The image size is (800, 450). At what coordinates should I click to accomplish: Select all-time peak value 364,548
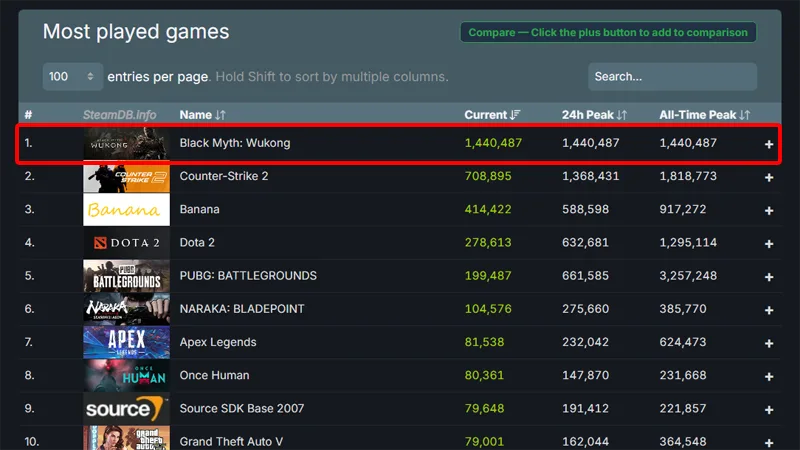point(683,441)
